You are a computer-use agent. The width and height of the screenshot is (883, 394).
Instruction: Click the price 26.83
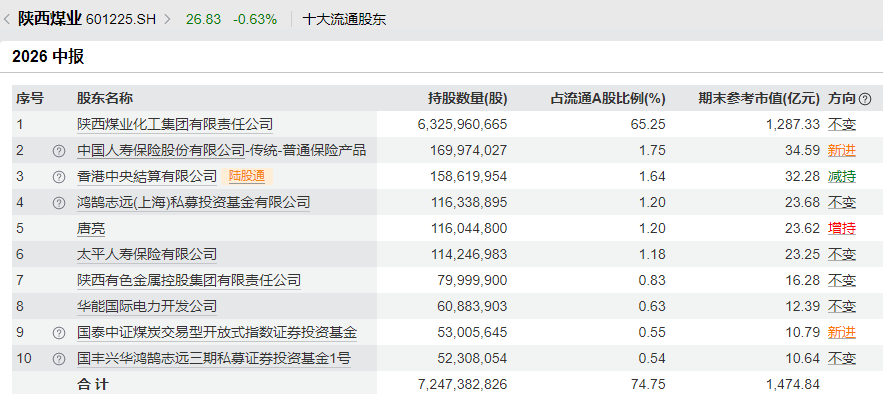point(203,20)
